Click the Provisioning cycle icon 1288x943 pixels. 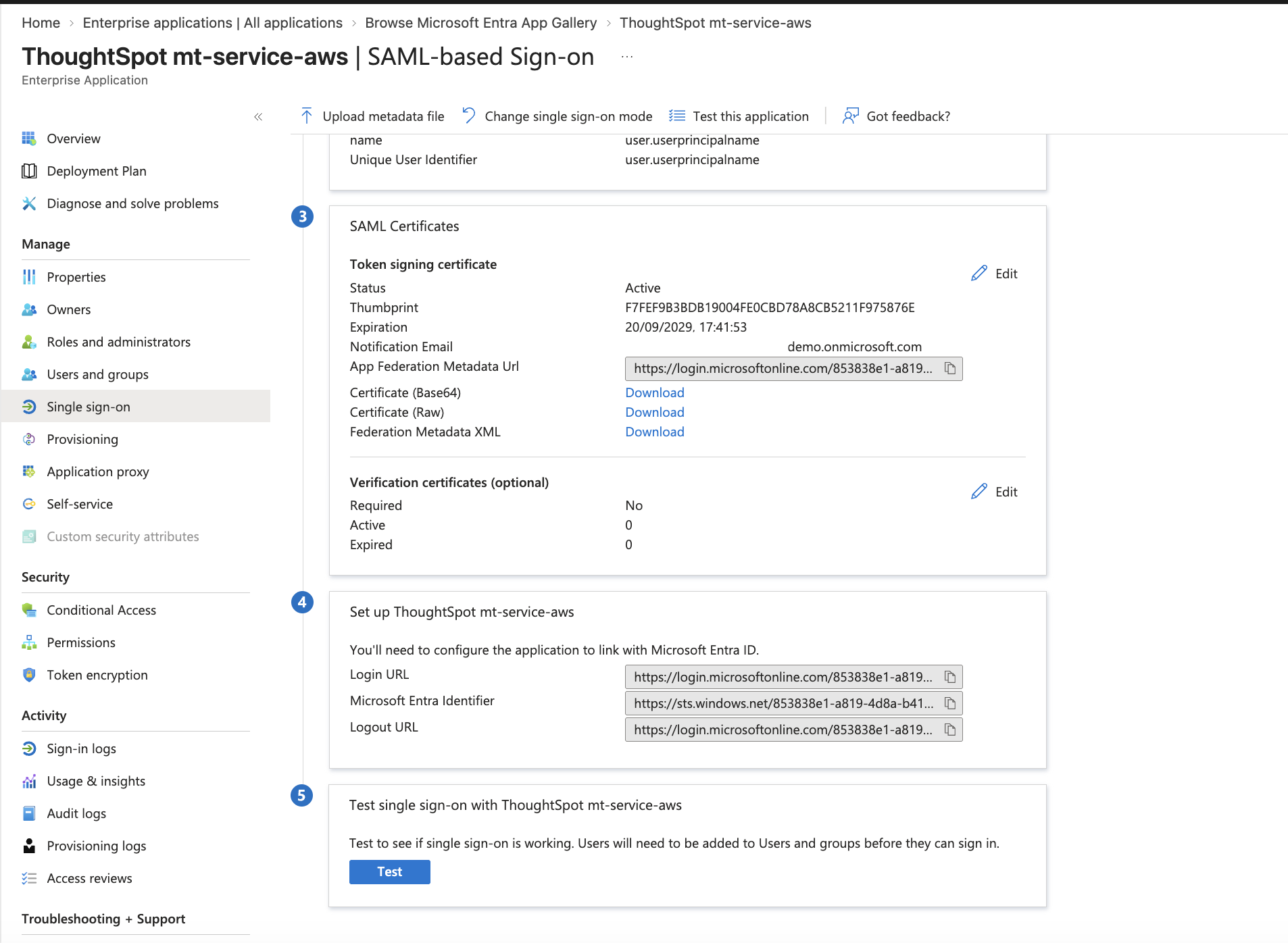click(29, 439)
